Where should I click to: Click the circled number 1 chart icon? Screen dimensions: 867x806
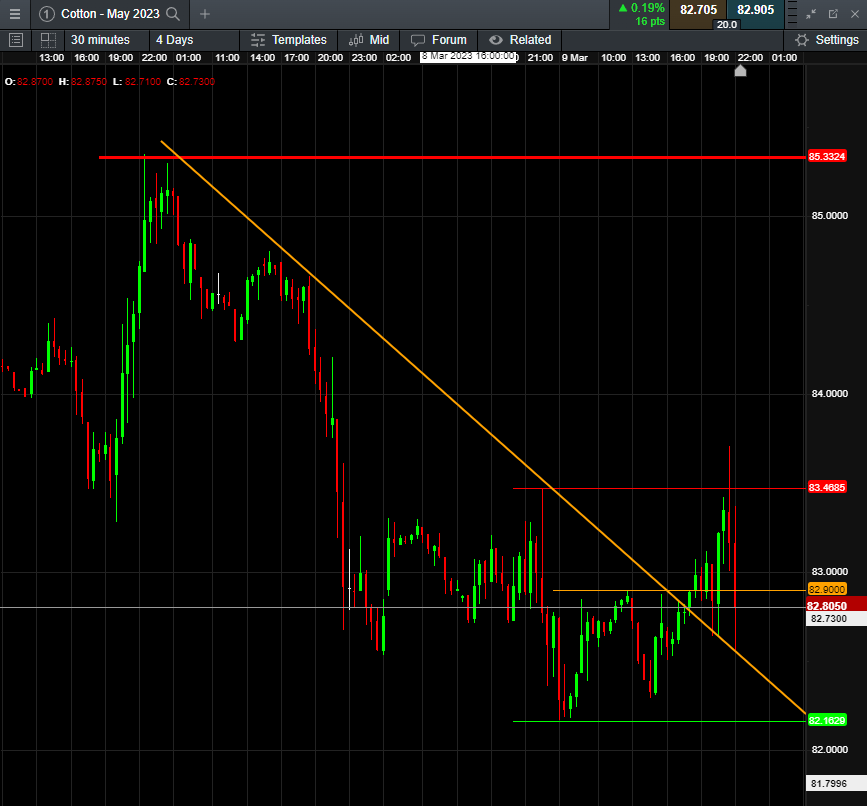(47, 14)
